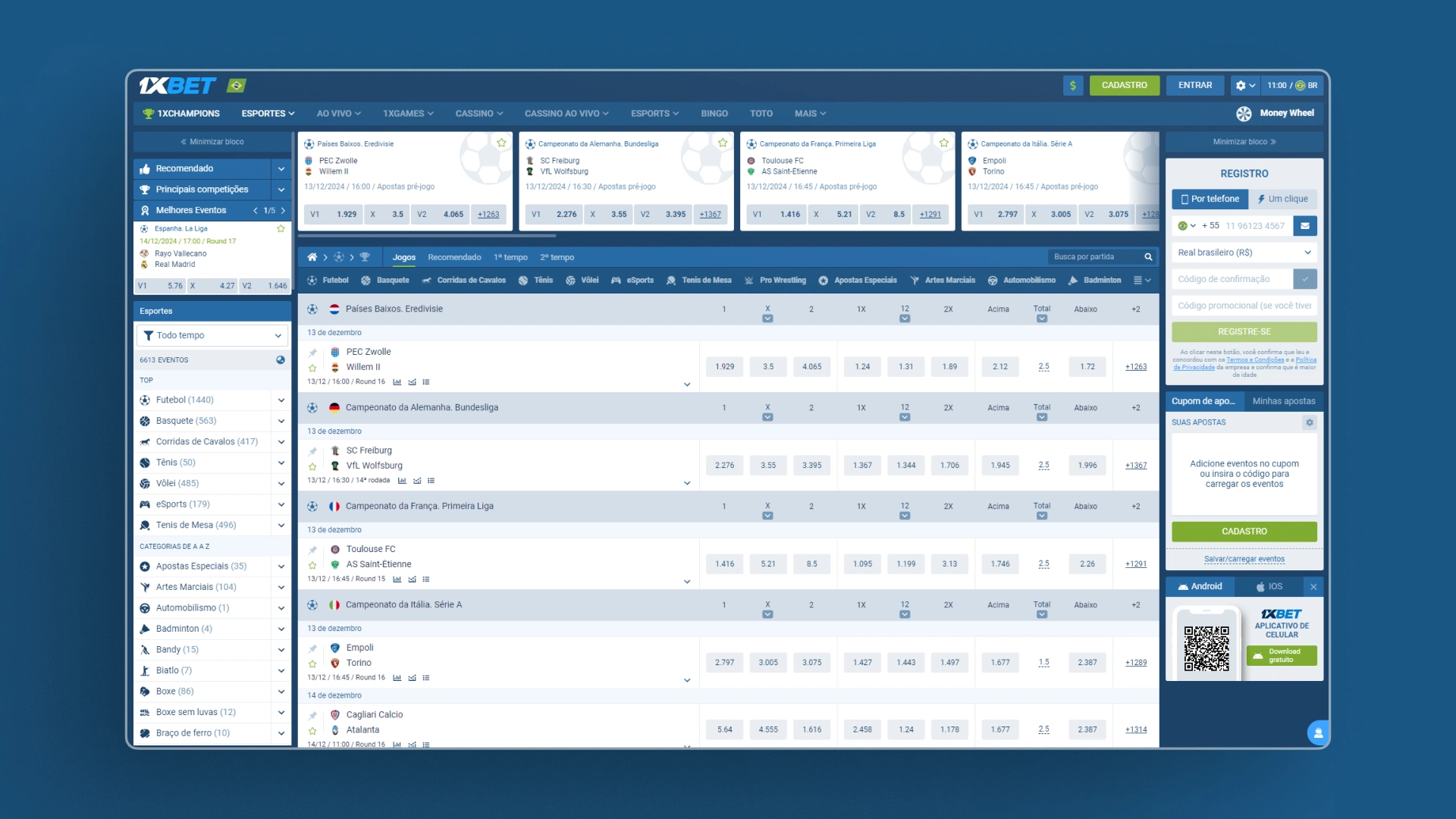Expand Principais competições section
Screen dimensions: 1456x819
click(281, 190)
